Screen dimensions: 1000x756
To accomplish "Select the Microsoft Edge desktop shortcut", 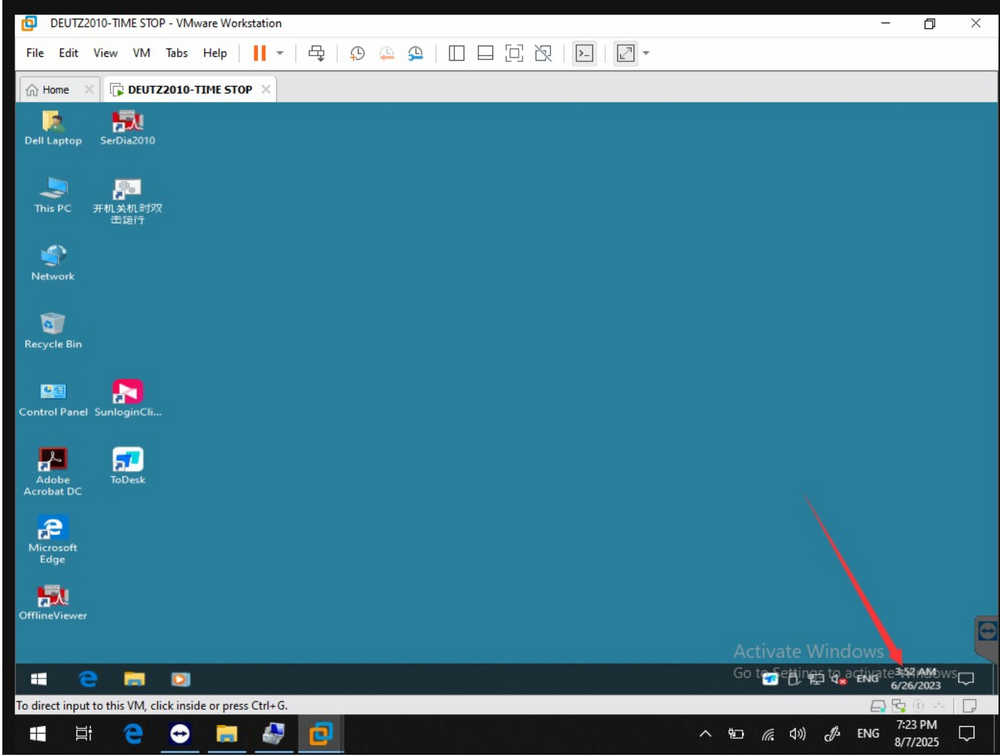I will pos(53,540).
